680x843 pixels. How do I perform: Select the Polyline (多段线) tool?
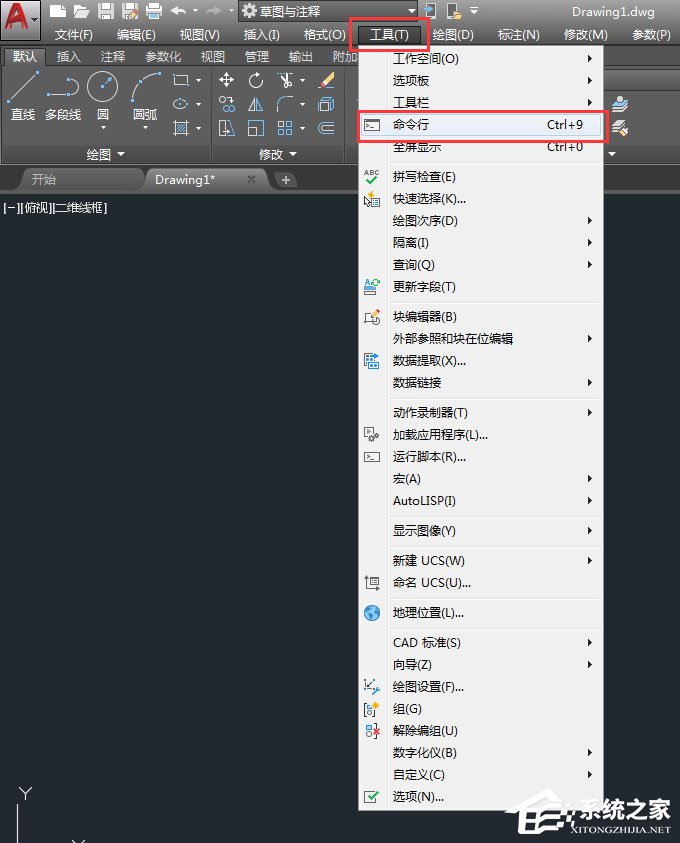coord(62,96)
